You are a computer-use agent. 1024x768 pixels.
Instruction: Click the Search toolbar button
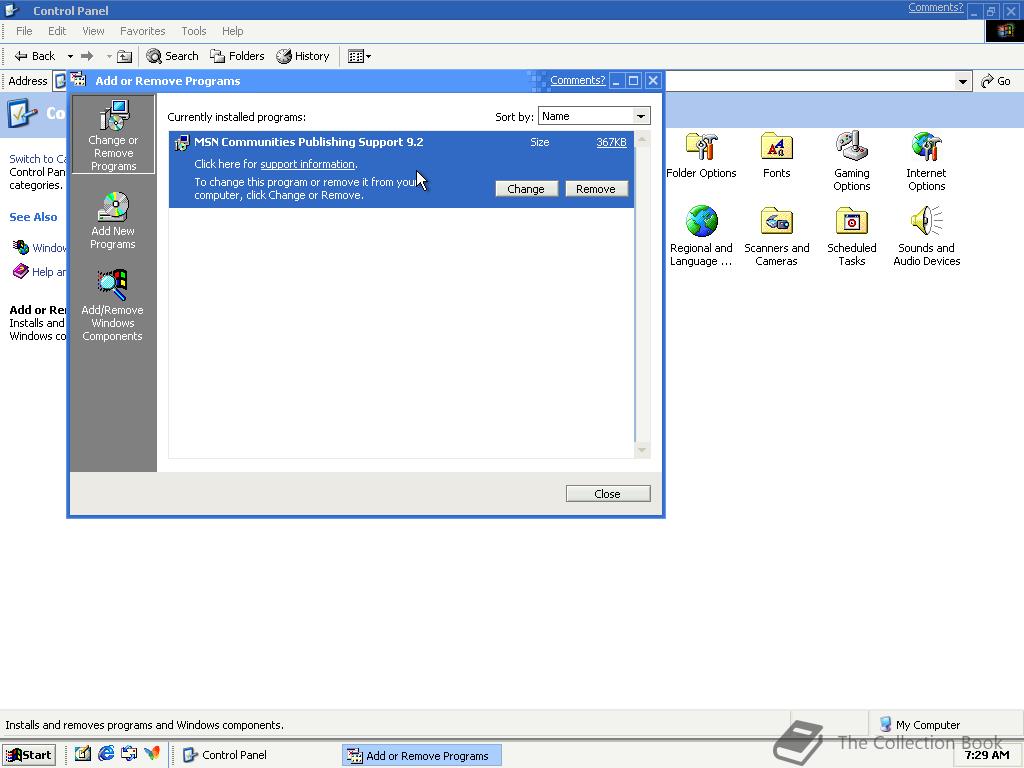click(172, 56)
